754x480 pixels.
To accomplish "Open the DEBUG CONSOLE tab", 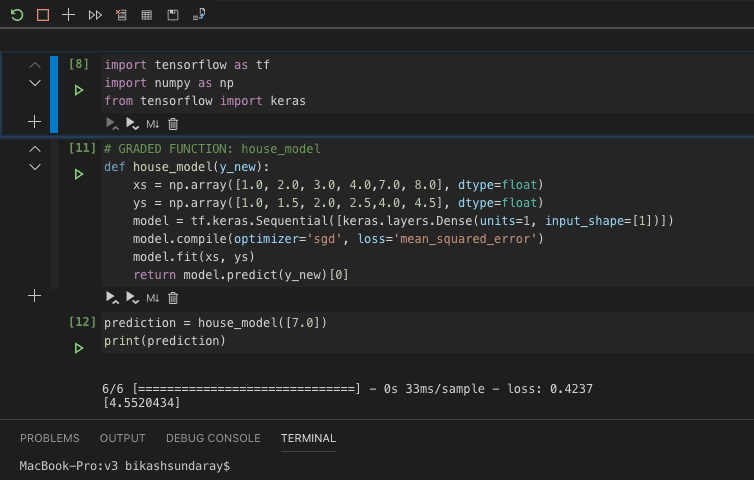I will click(213, 438).
